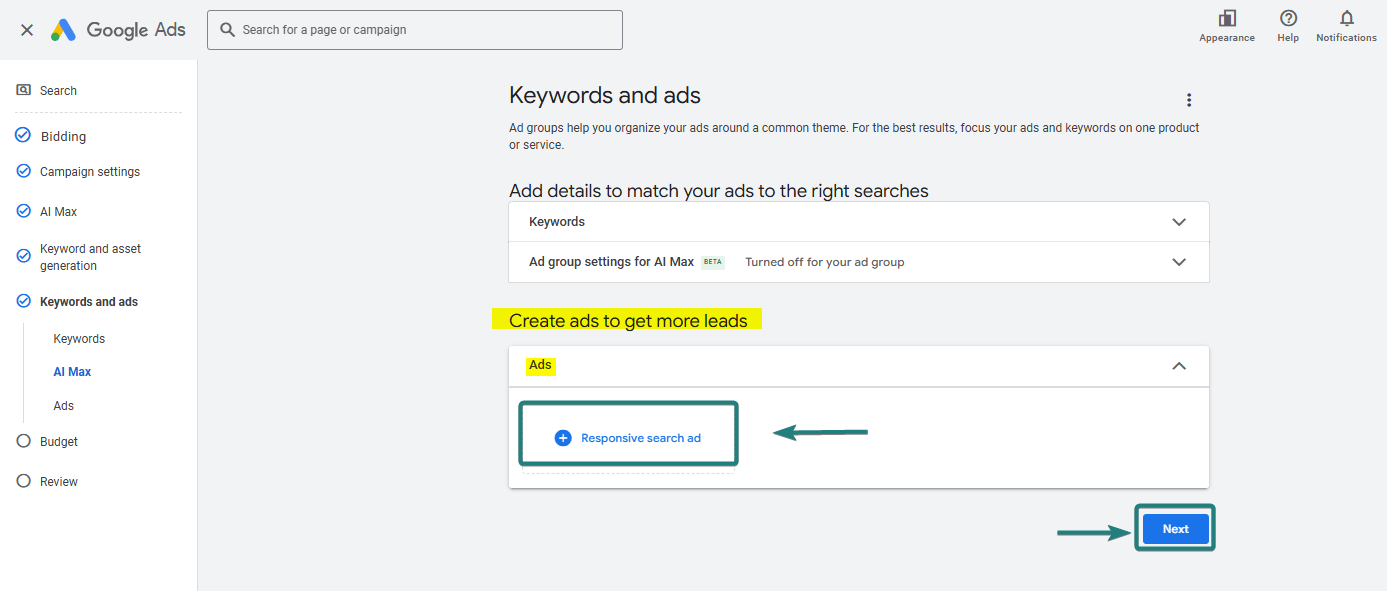Expand the Keywords section
Image resolution: width=1387 pixels, height=591 pixels.
[x=1179, y=221]
